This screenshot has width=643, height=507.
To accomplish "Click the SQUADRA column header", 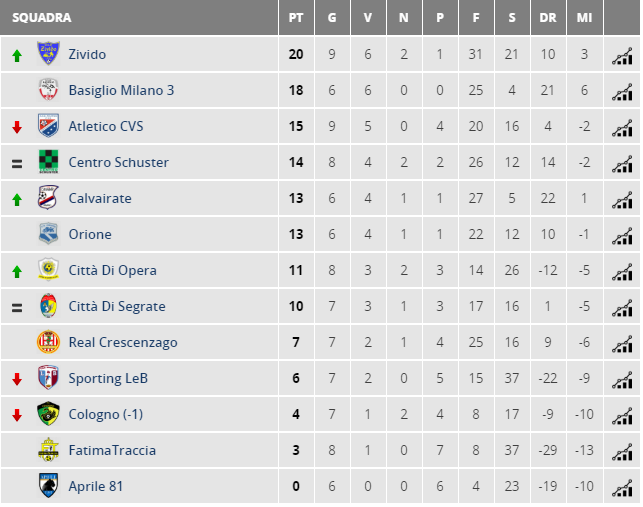I will click(x=42, y=18).
